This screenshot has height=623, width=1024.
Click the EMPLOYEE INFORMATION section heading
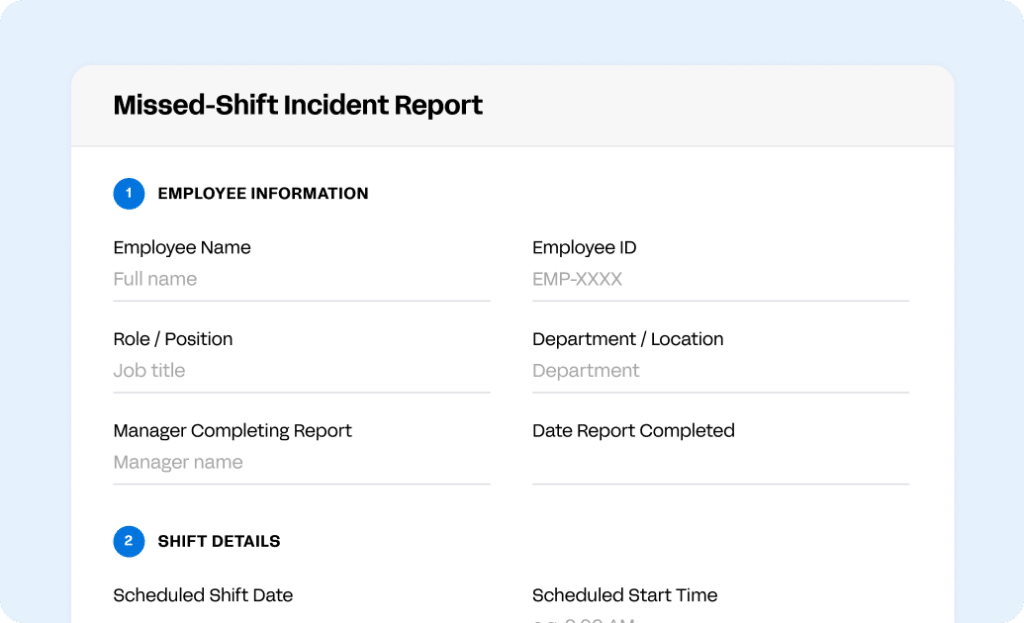click(x=263, y=194)
